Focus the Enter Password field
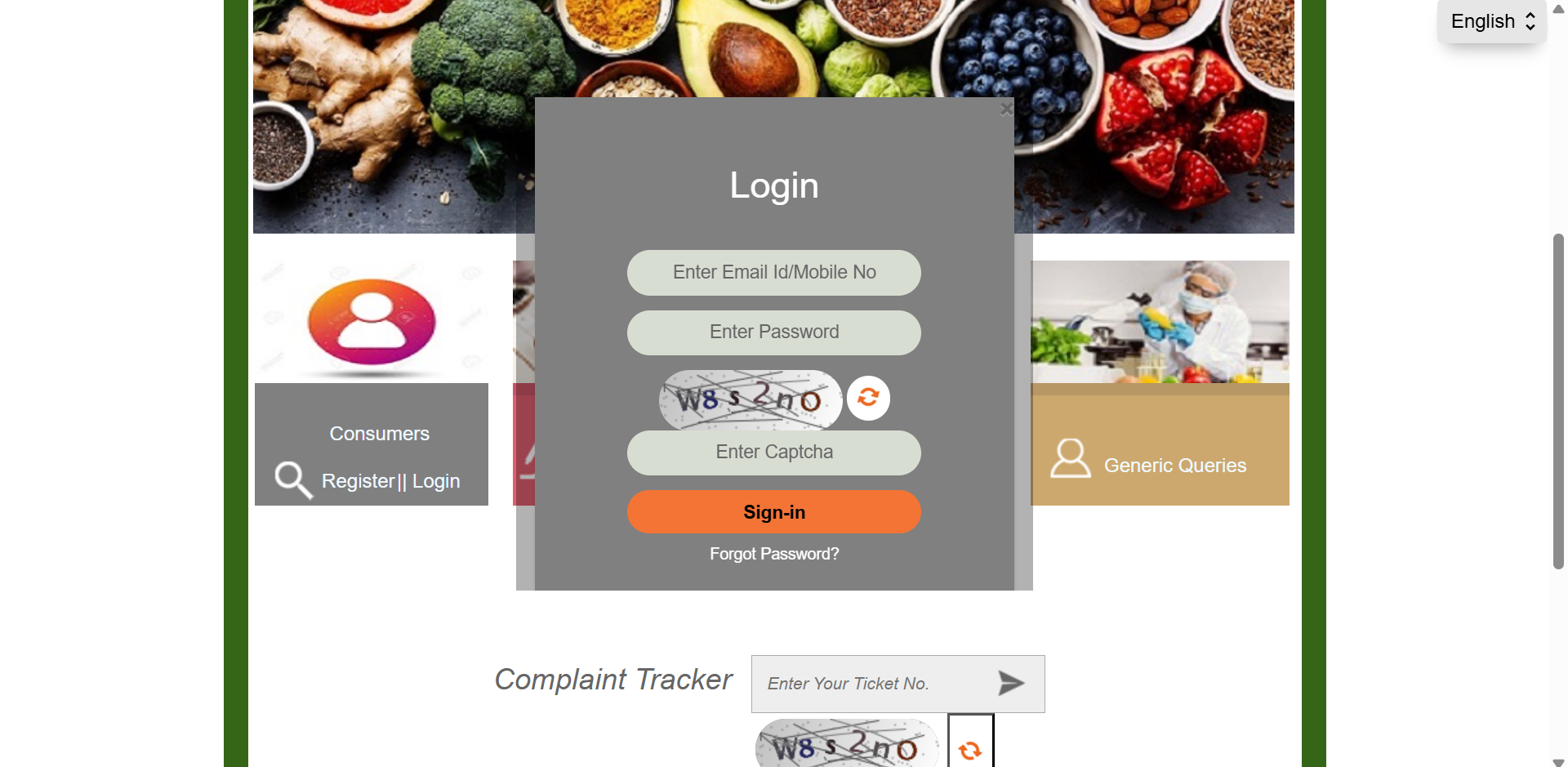Viewport: 1568px width, 767px height. 774,332
